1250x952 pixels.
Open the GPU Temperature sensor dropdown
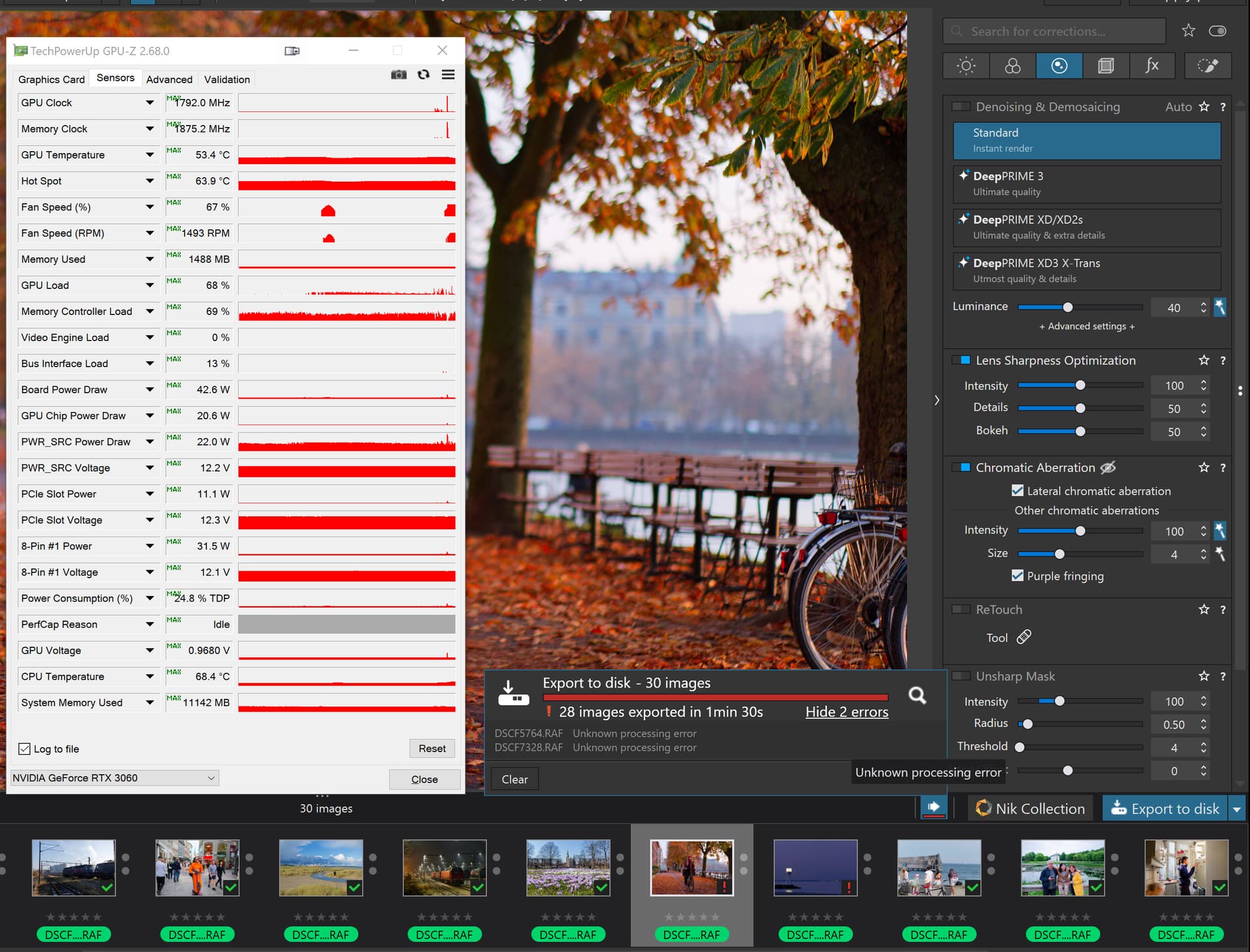click(x=150, y=155)
